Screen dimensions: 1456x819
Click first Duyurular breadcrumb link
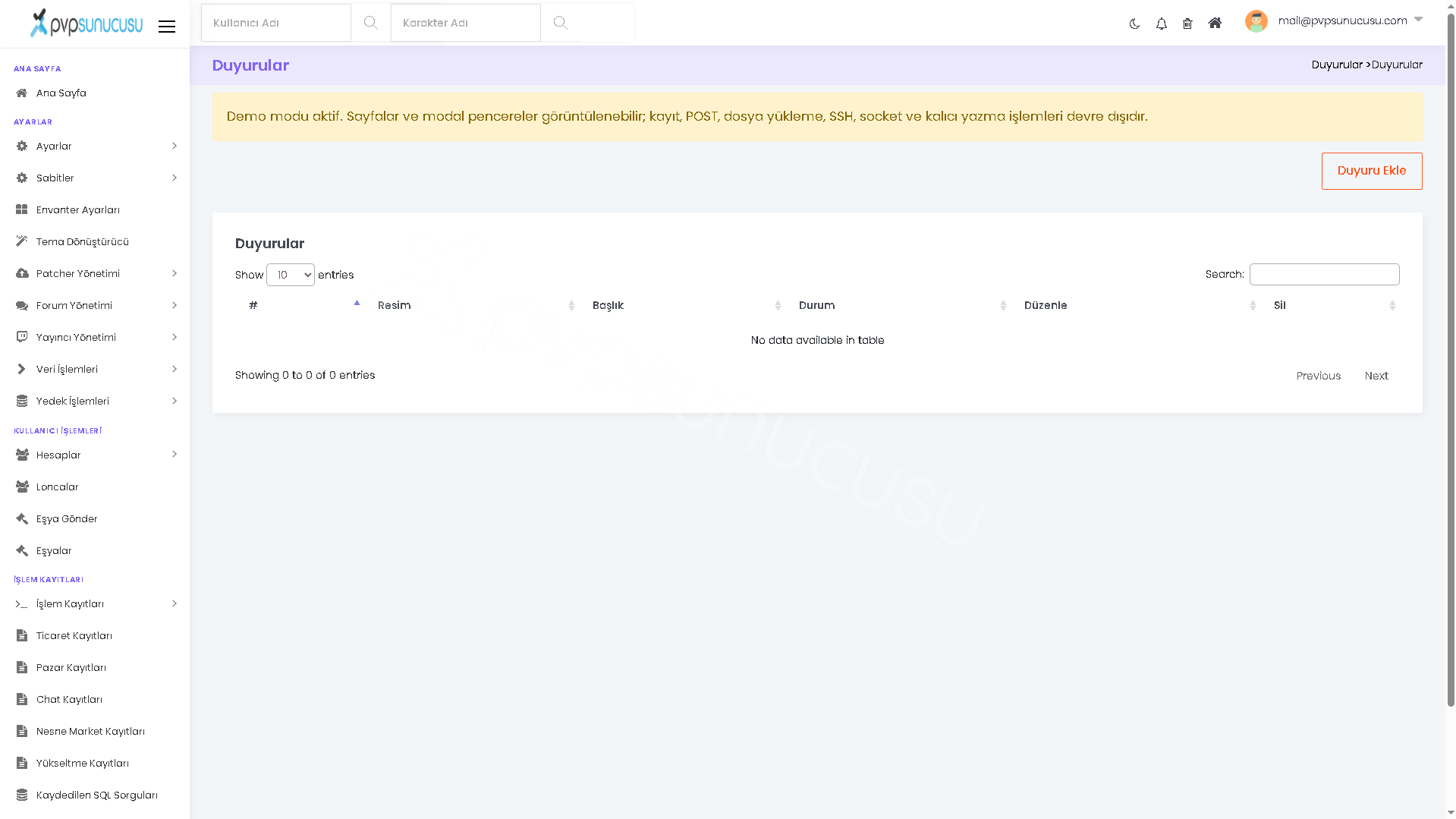click(1337, 65)
